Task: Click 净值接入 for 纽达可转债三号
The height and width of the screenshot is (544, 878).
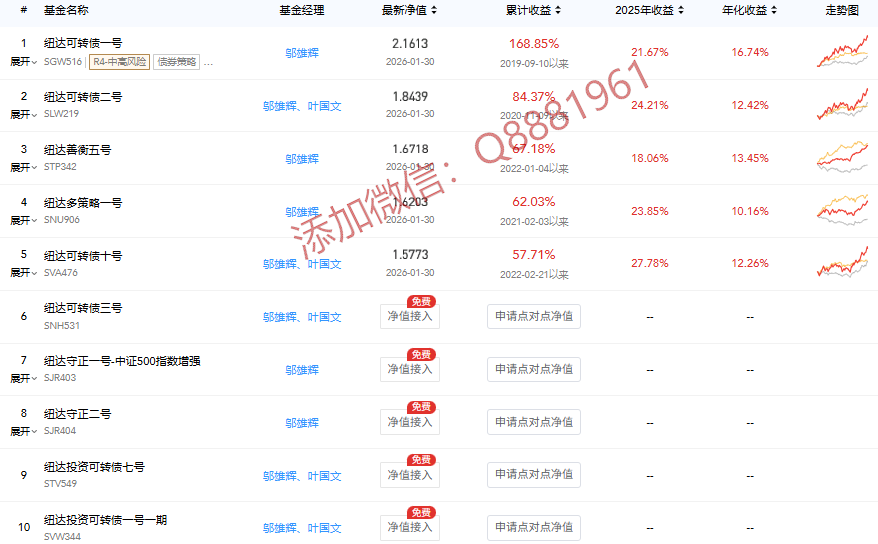Action: (410, 317)
